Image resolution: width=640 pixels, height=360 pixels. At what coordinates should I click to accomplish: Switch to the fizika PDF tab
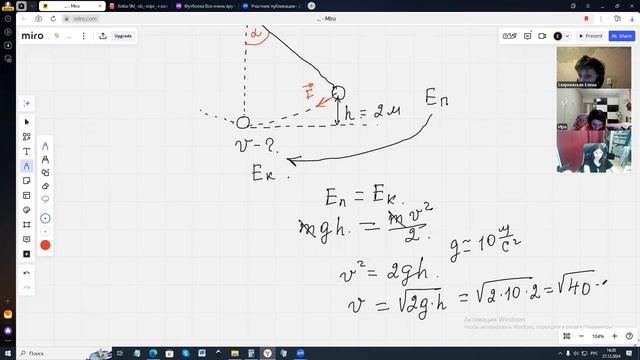coord(139,6)
